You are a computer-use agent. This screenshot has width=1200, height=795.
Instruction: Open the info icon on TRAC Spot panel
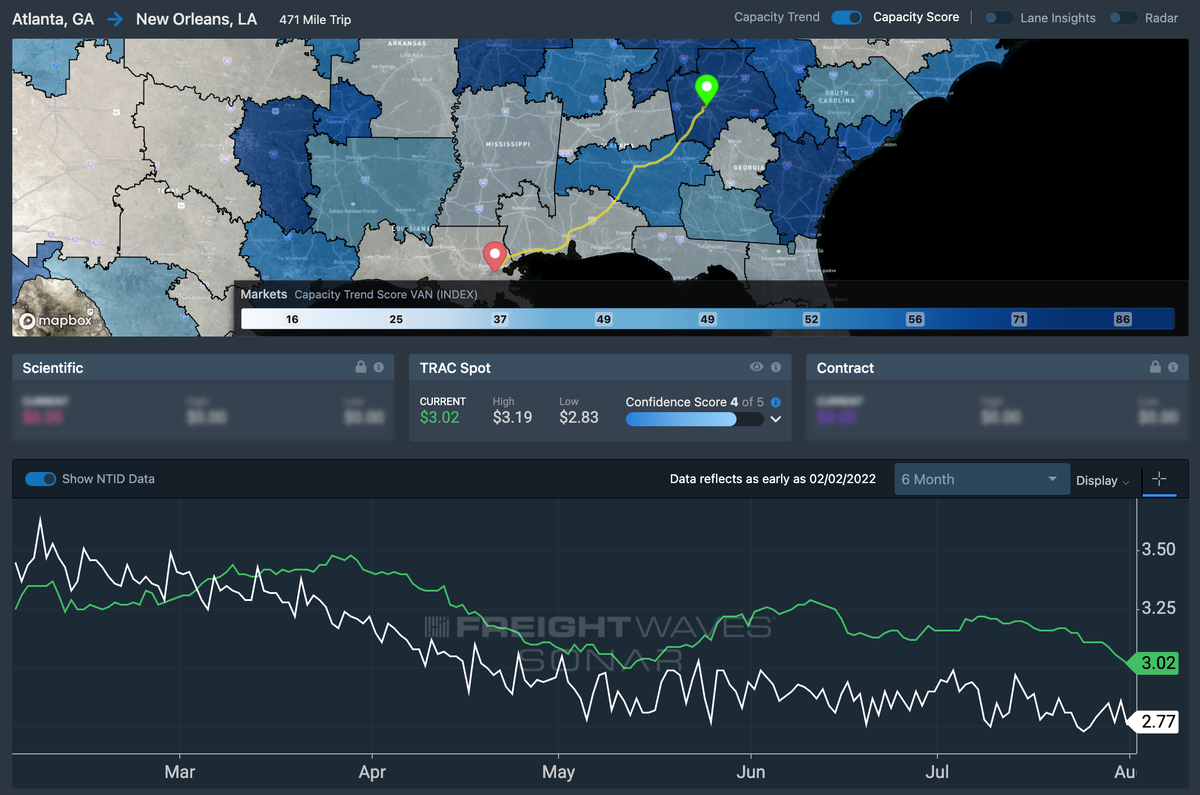[775, 368]
